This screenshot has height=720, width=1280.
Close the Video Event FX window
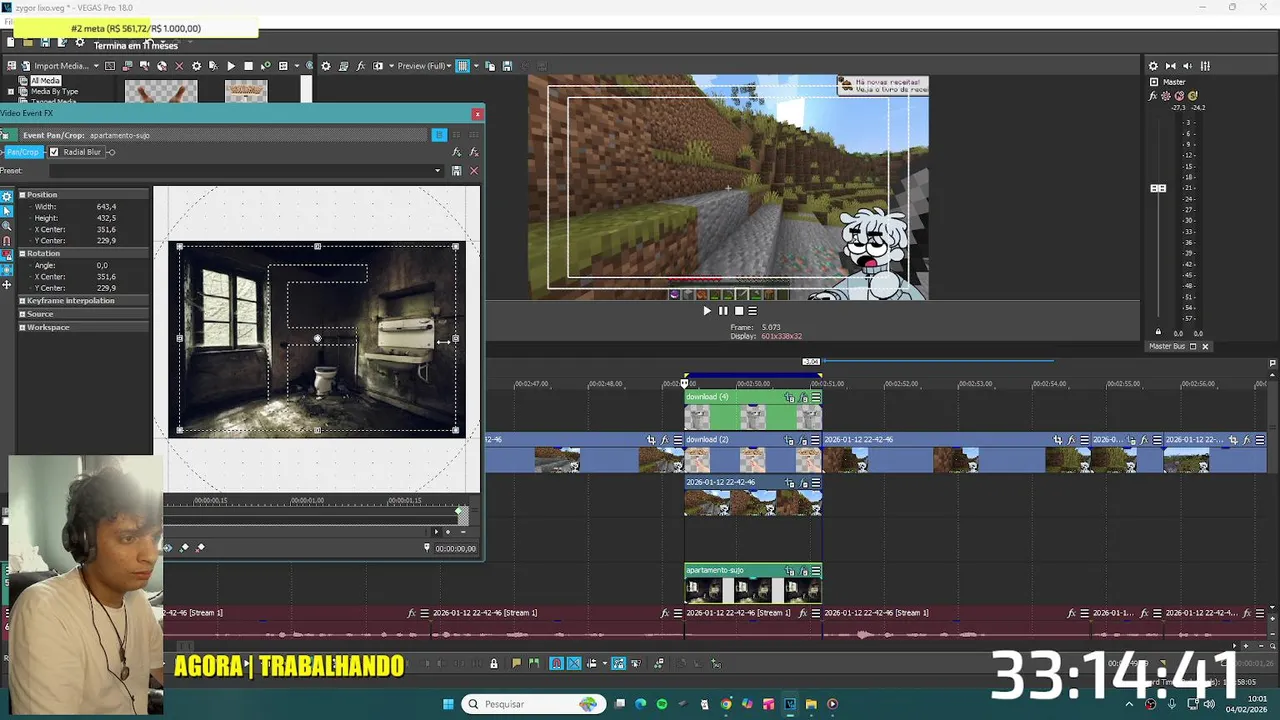(477, 114)
